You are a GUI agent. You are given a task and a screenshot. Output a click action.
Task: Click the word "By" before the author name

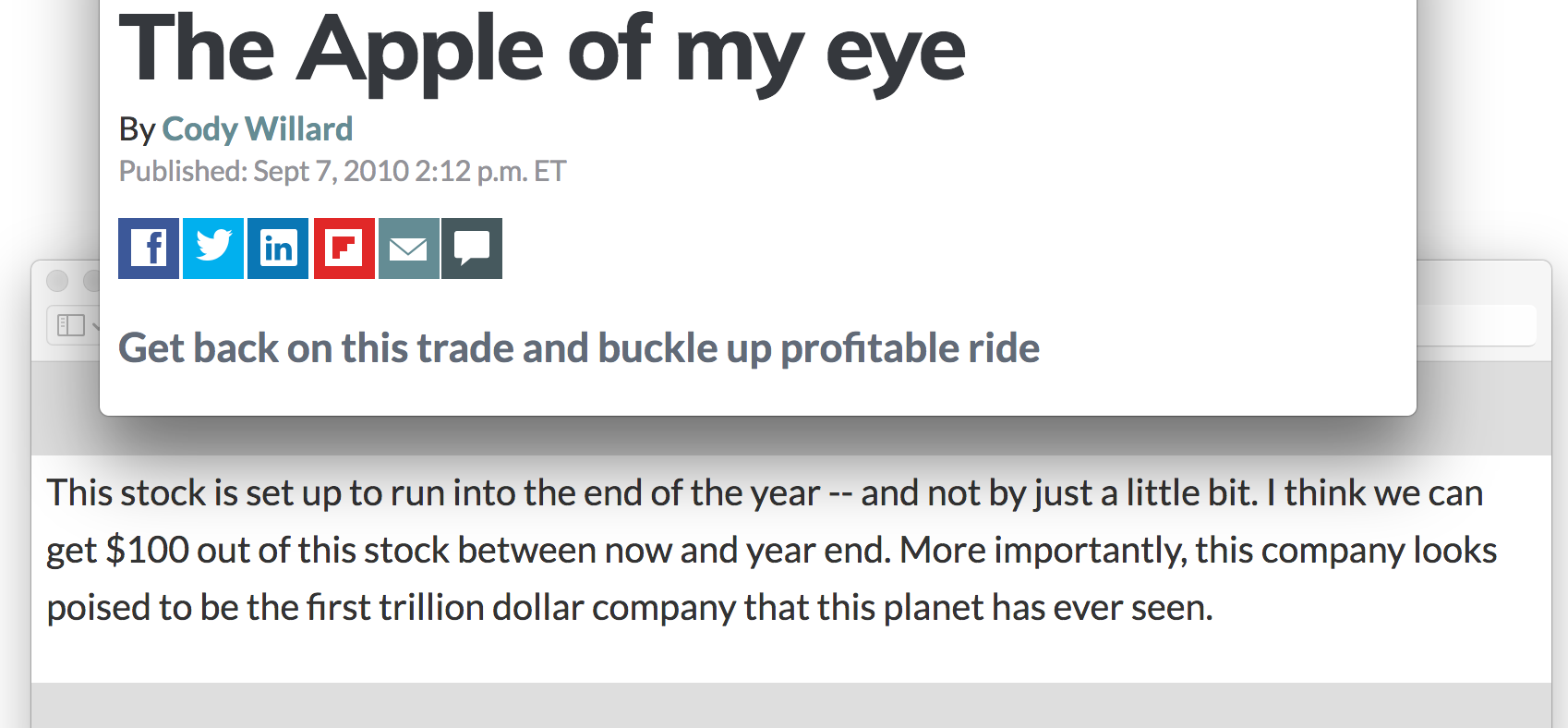pos(137,129)
